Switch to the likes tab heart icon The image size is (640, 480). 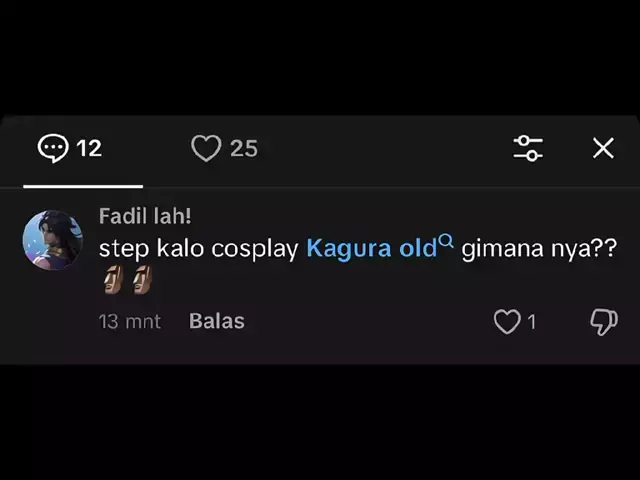coord(205,148)
